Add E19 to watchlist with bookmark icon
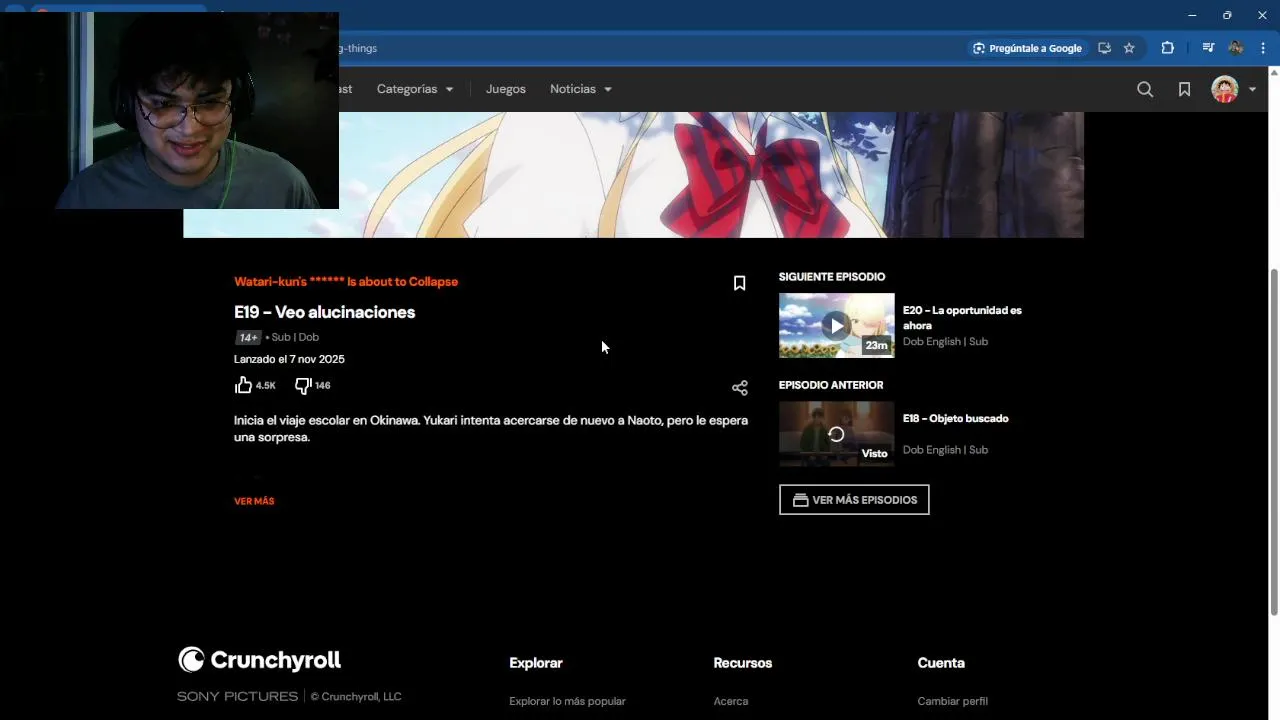This screenshot has height=720, width=1280. [x=739, y=283]
